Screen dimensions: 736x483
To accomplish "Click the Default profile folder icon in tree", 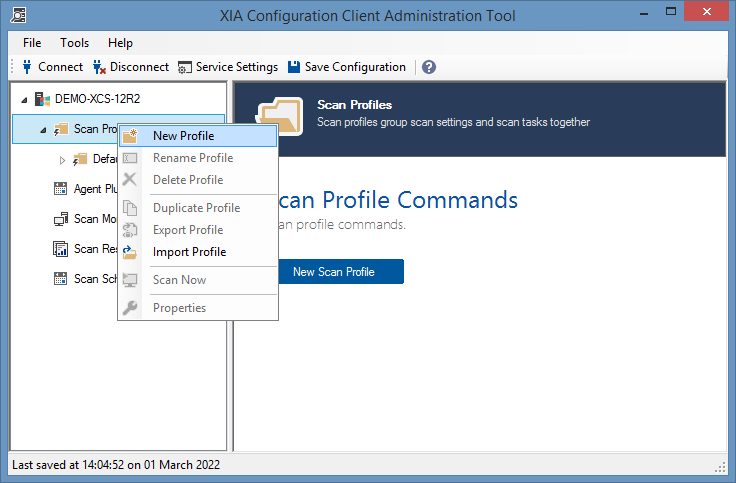I will [x=80, y=160].
